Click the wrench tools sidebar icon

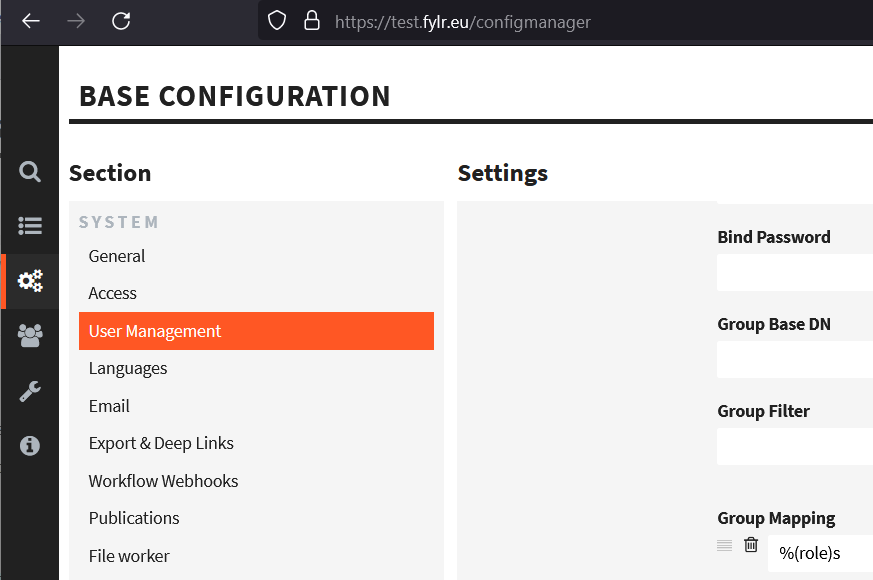[x=30, y=391]
